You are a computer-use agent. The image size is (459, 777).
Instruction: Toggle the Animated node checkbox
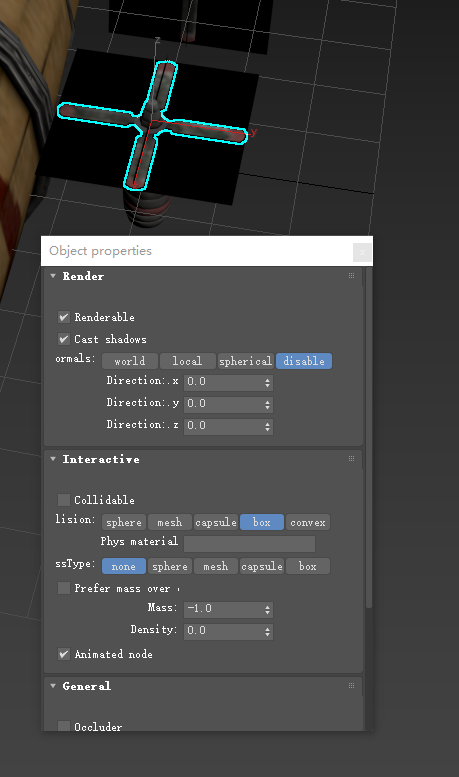click(x=63, y=655)
